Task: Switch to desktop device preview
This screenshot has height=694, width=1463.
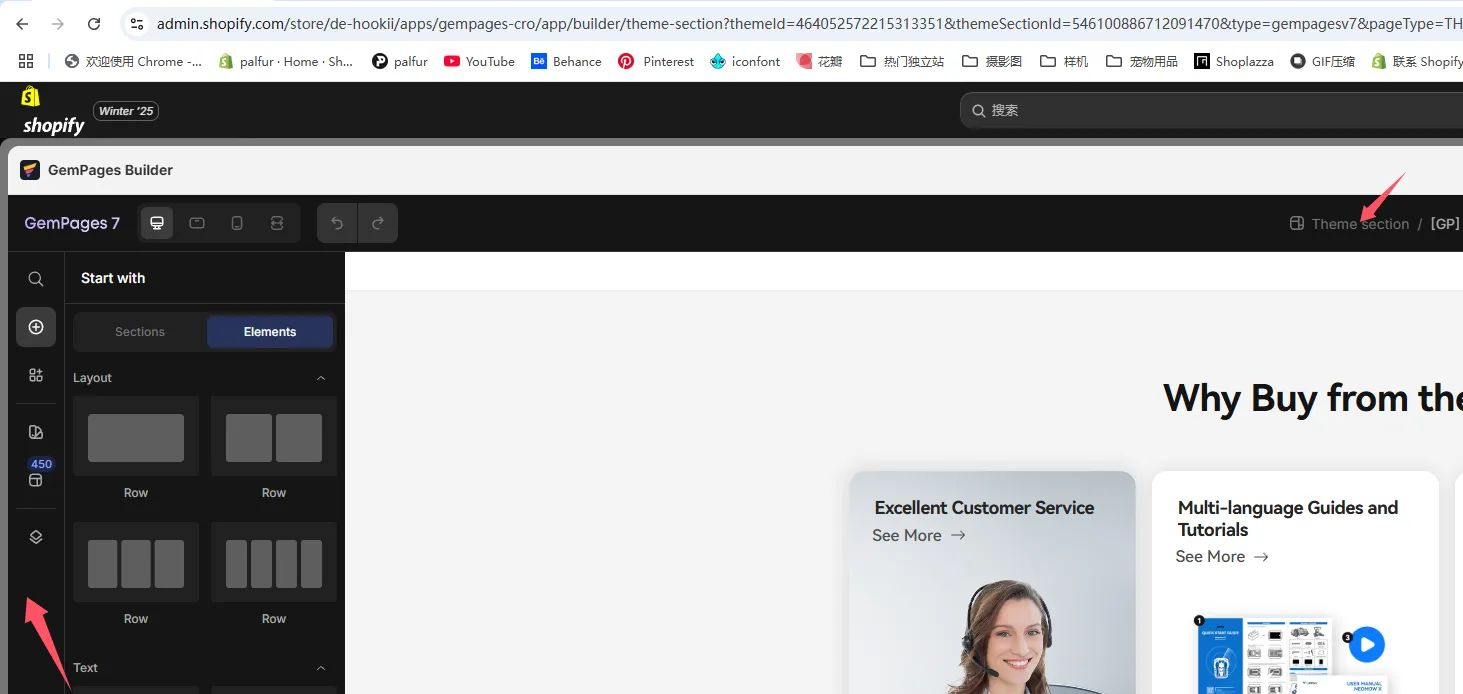Action: [157, 223]
